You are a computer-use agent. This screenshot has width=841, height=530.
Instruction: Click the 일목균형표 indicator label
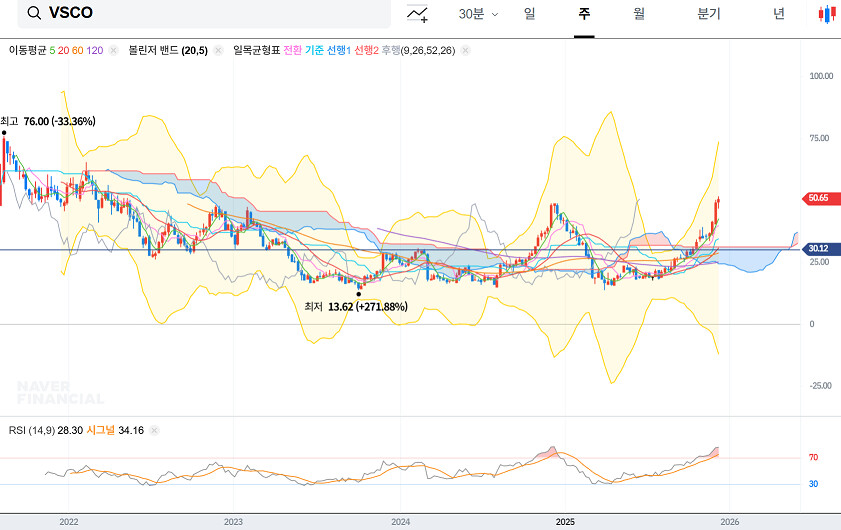(256, 50)
